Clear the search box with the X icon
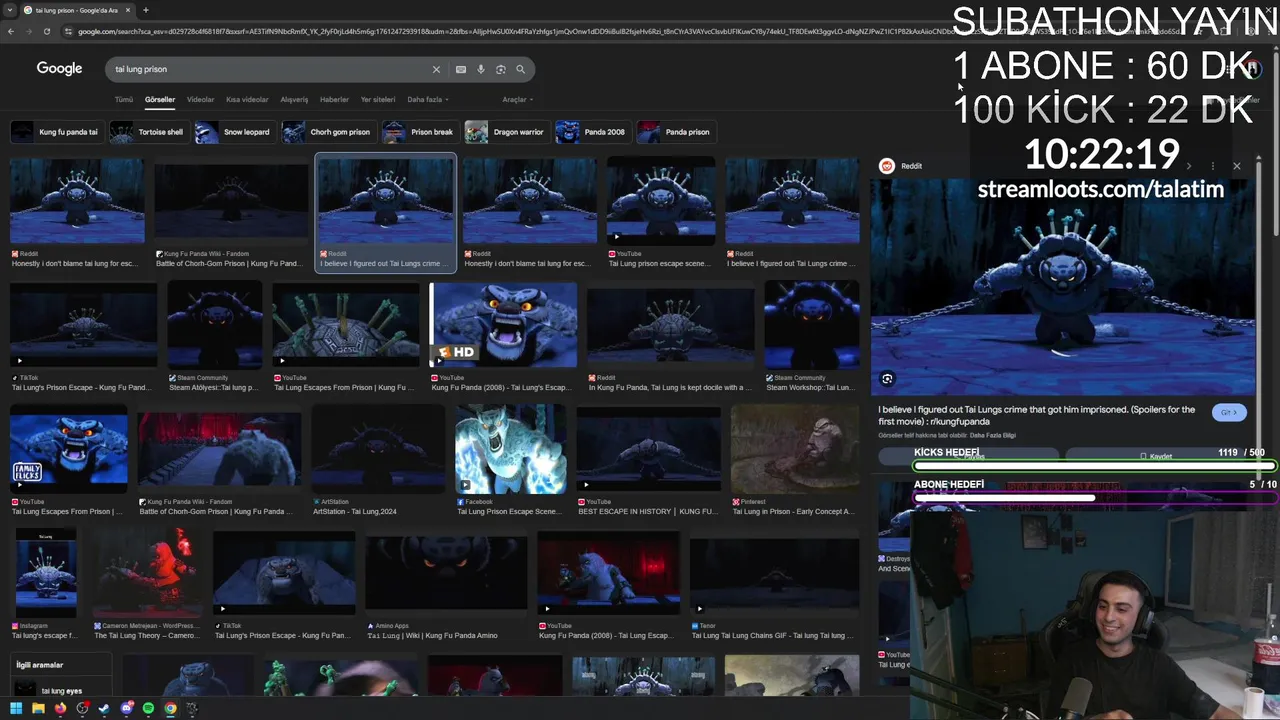 pyautogui.click(x=436, y=69)
